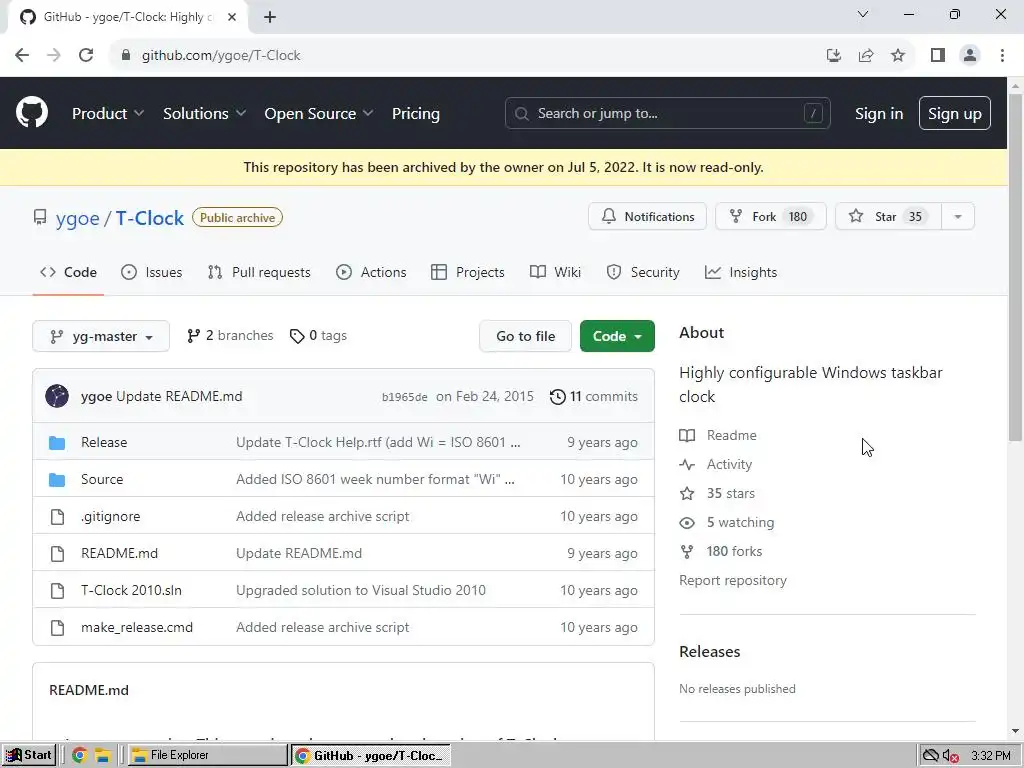The height and width of the screenshot is (768, 1024).
Task: Open the T-Clock repository name link
Action: coord(150,218)
